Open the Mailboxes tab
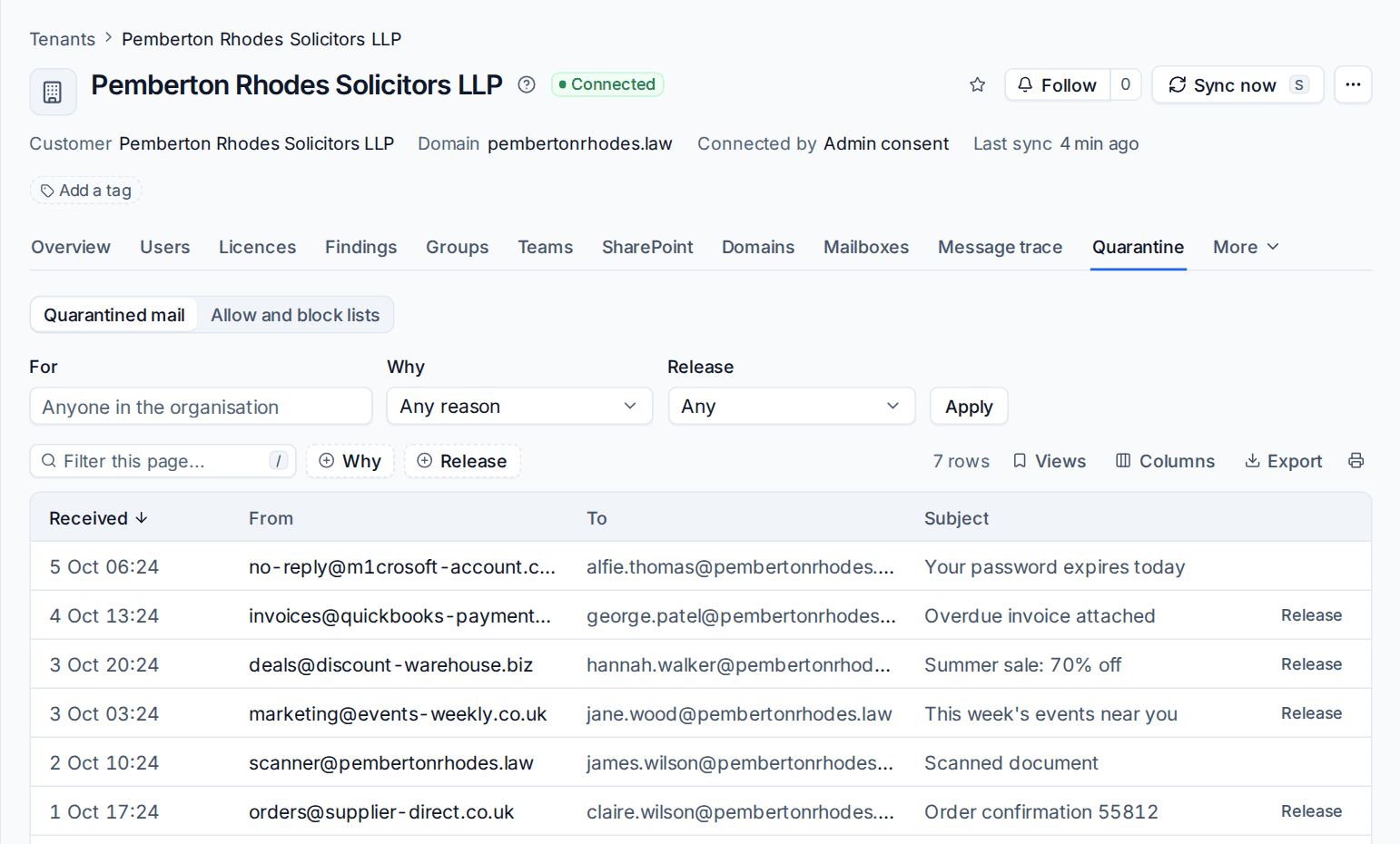Screen dimensions: 1400x844 pos(866,247)
